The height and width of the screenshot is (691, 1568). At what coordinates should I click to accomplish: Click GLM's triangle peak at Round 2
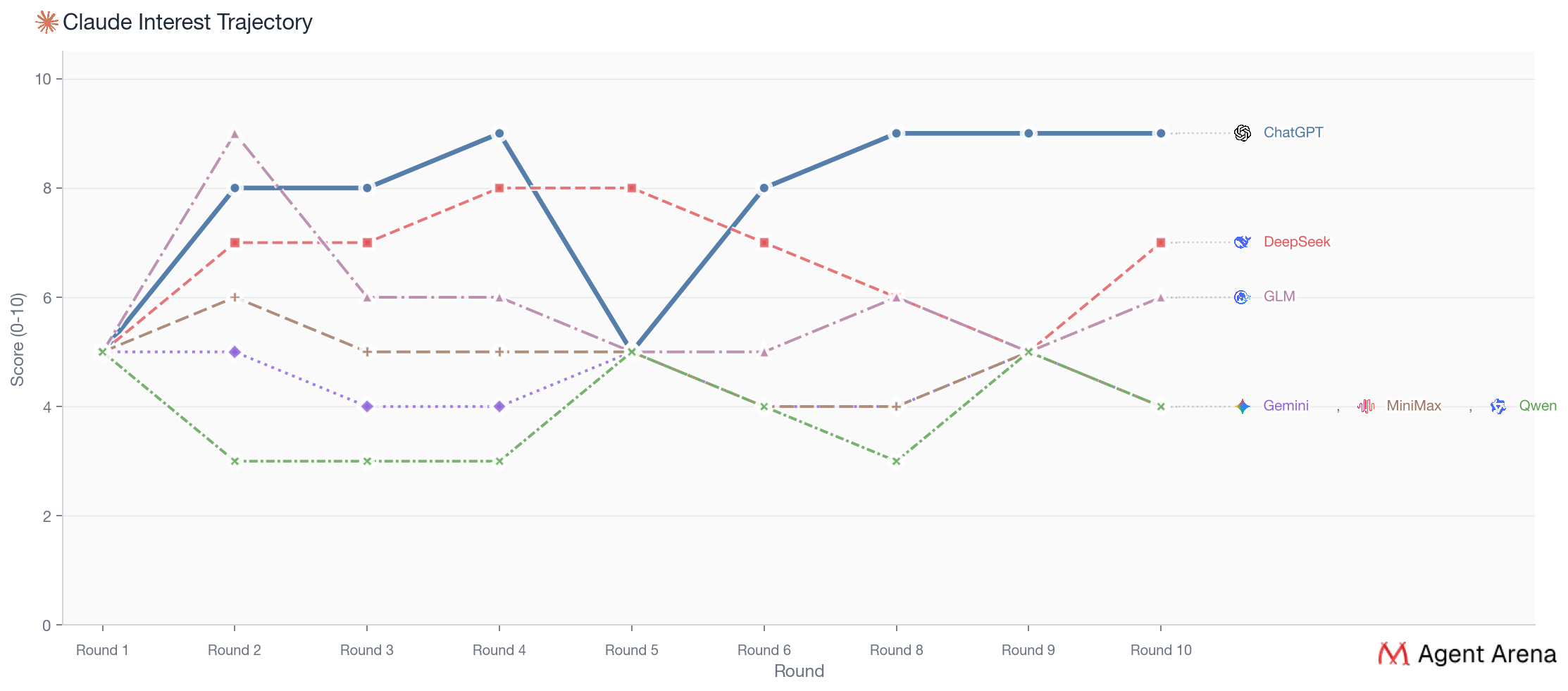click(x=235, y=133)
